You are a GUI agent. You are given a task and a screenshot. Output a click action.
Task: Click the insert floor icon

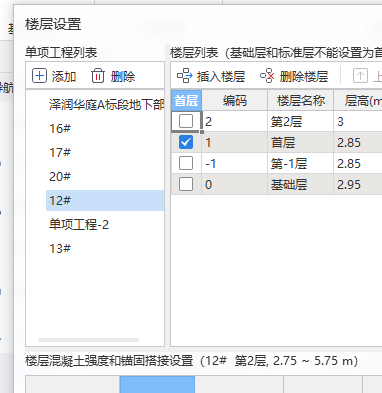point(184,76)
